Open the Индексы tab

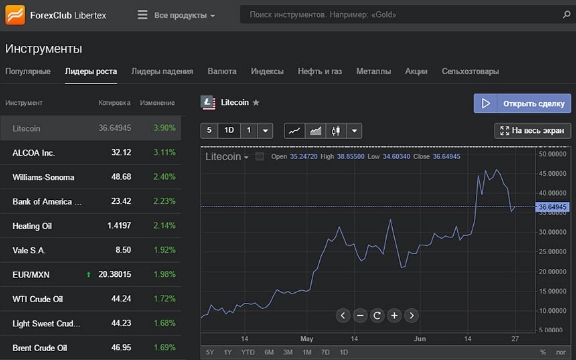click(x=267, y=71)
